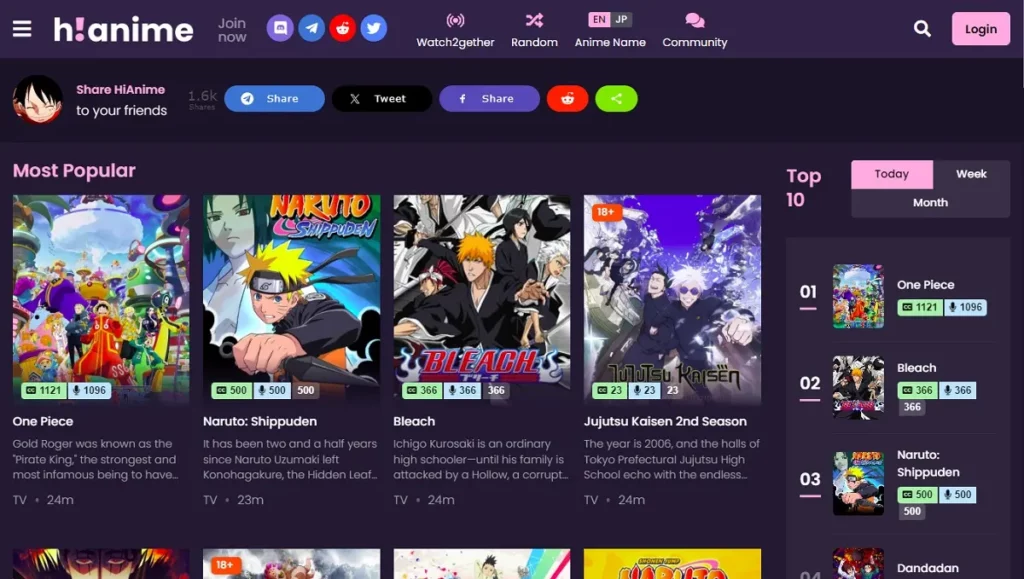Open the search icon
This screenshot has height=579, width=1024.
point(922,29)
